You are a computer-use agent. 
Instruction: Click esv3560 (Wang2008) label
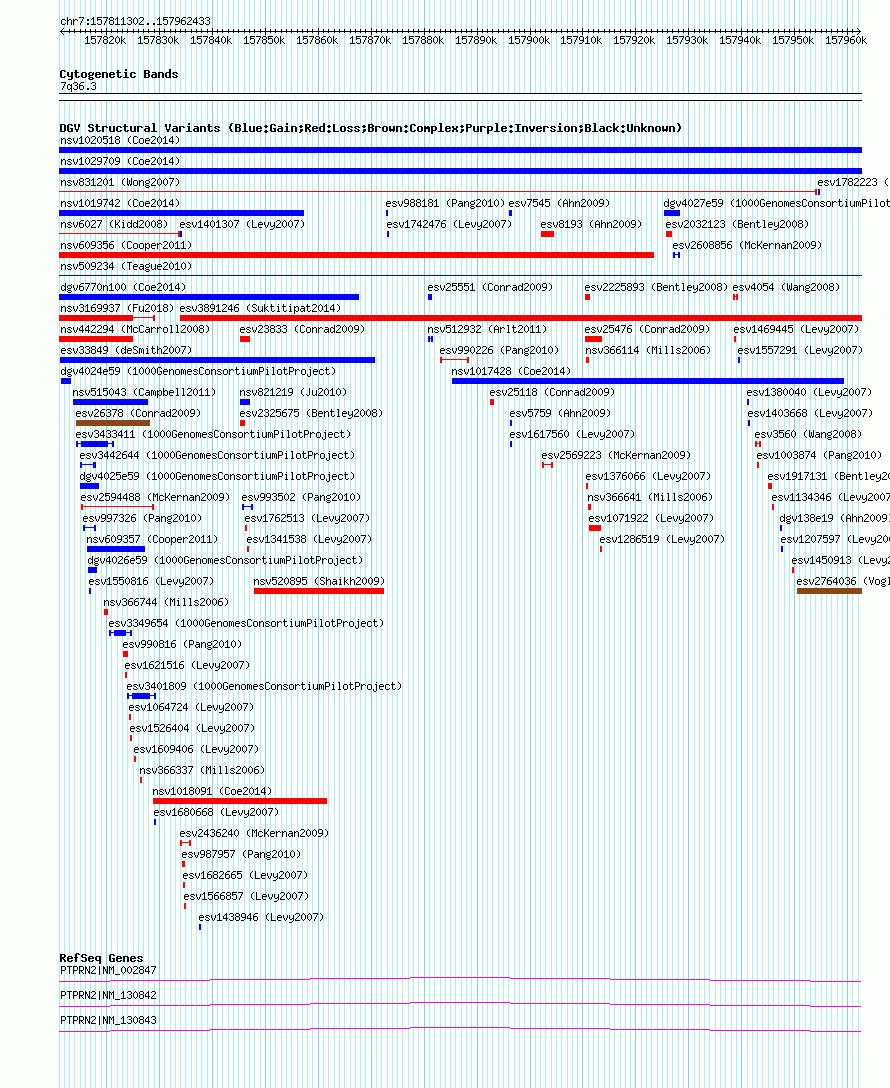[808, 434]
